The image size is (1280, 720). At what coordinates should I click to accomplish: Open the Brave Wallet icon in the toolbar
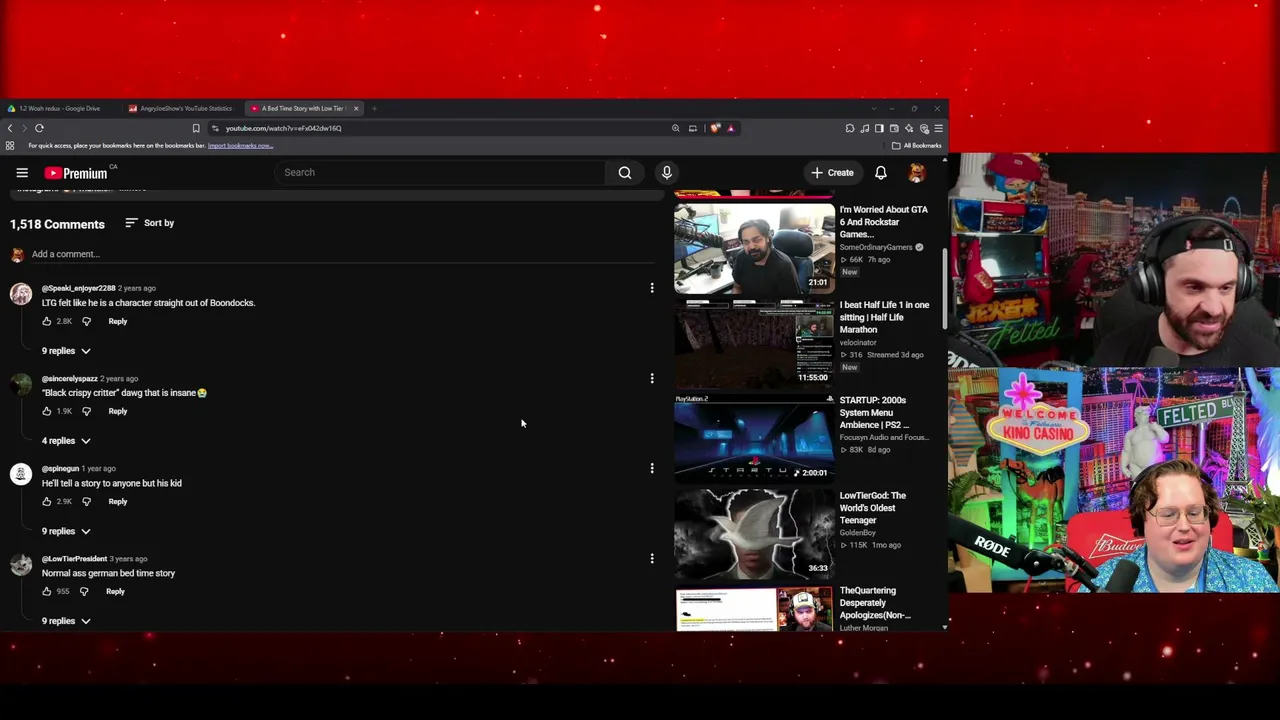(x=894, y=128)
